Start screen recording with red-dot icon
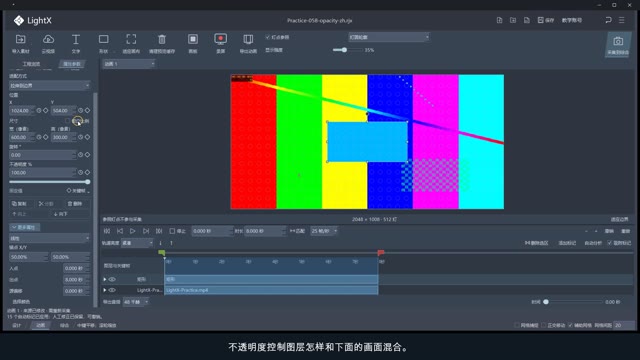 point(220,40)
